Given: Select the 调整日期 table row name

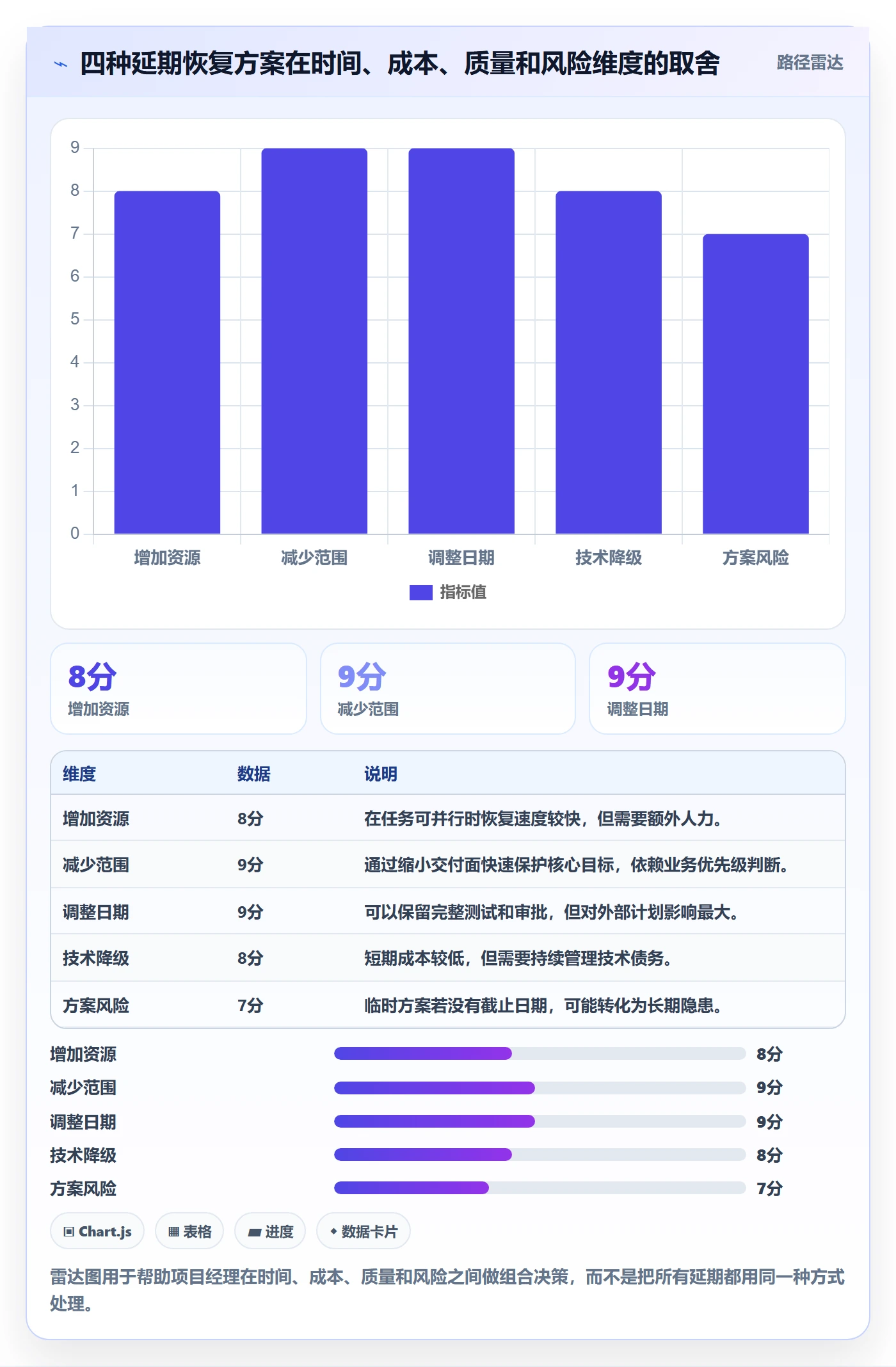Looking at the screenshot, I should [96, 912].
